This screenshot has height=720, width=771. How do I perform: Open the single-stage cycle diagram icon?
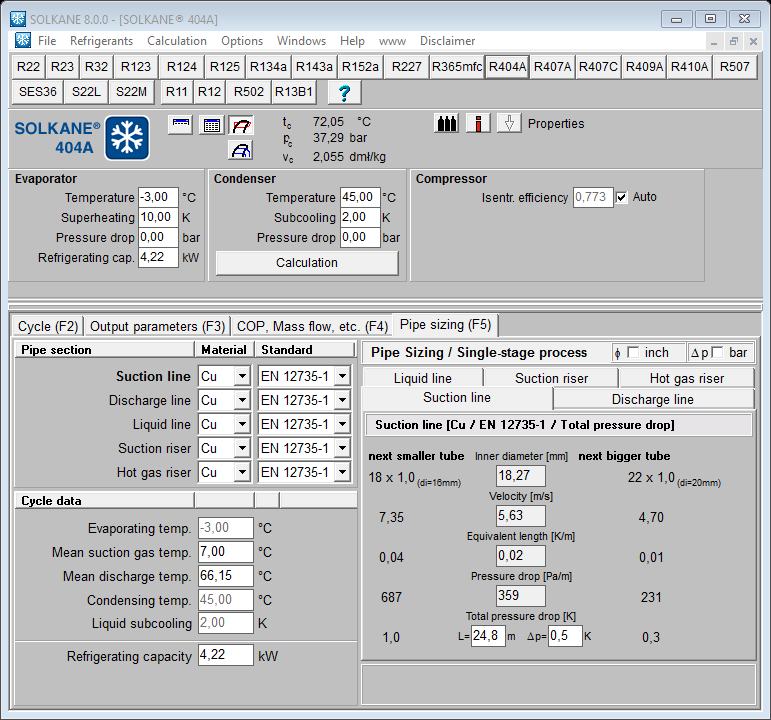(x=180, y=125)
